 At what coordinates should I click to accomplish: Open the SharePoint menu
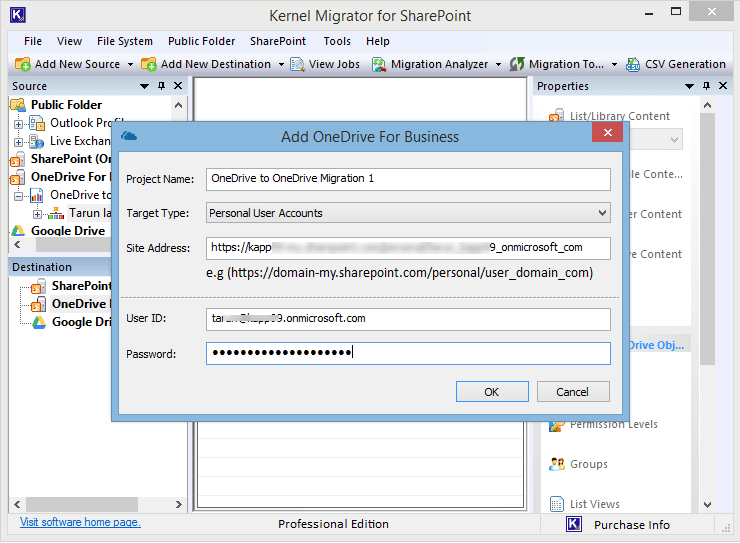pyautogui.click(x=278, y=42)
